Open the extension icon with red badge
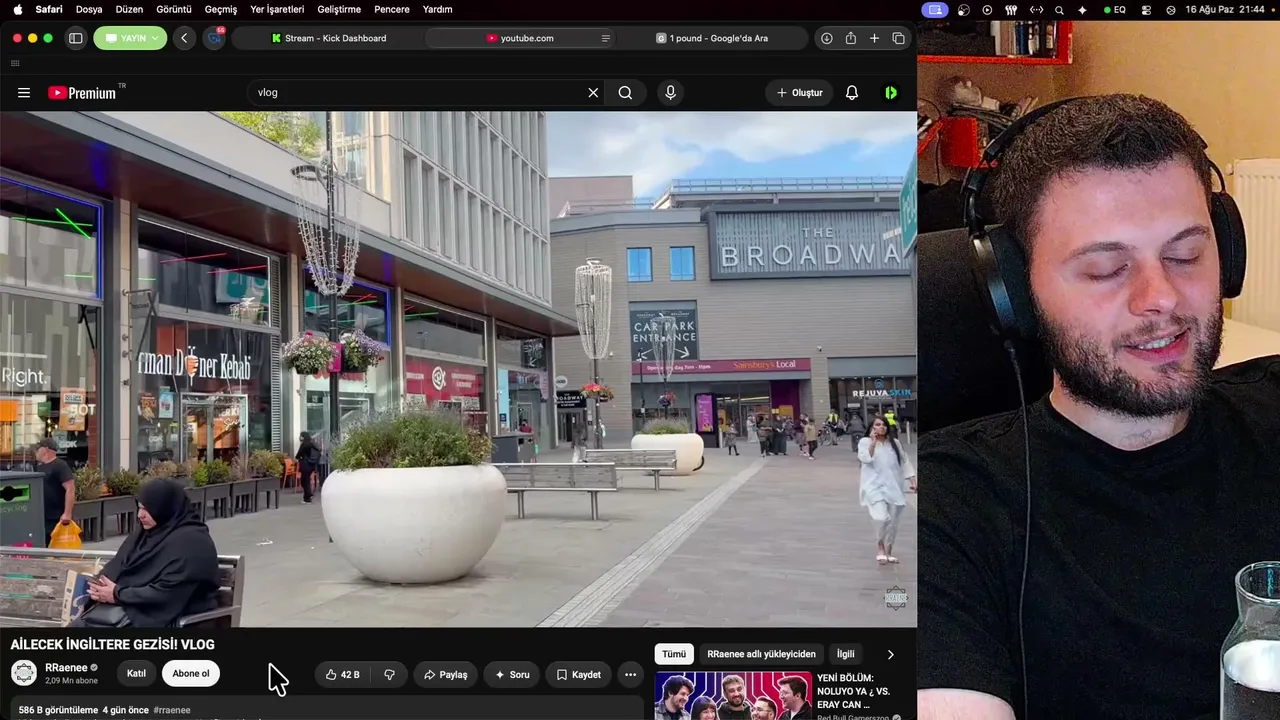The image size is (1280, 720). click(x=215, y=38)
